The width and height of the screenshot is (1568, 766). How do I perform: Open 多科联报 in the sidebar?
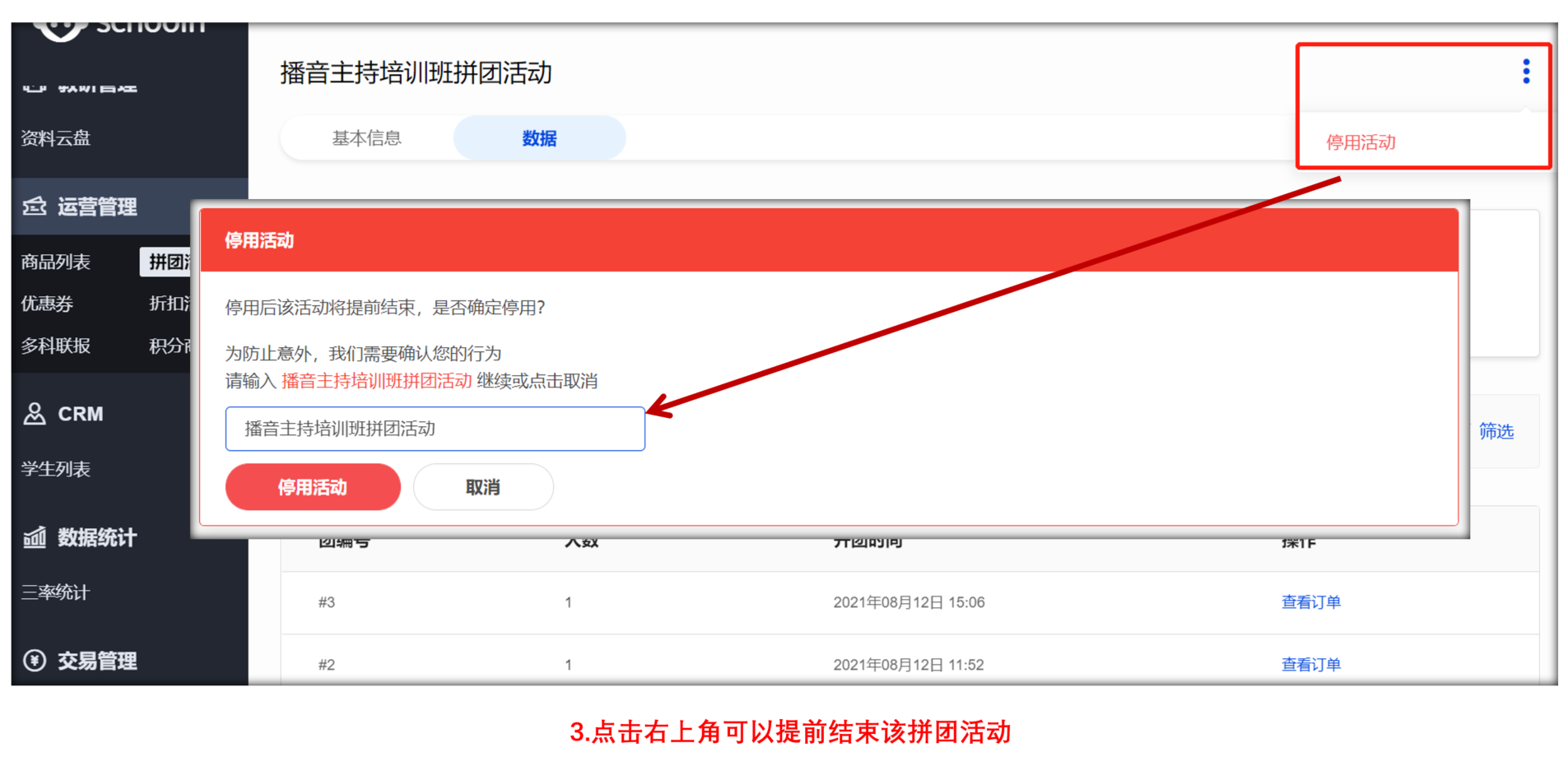click(x=55, y=346)
